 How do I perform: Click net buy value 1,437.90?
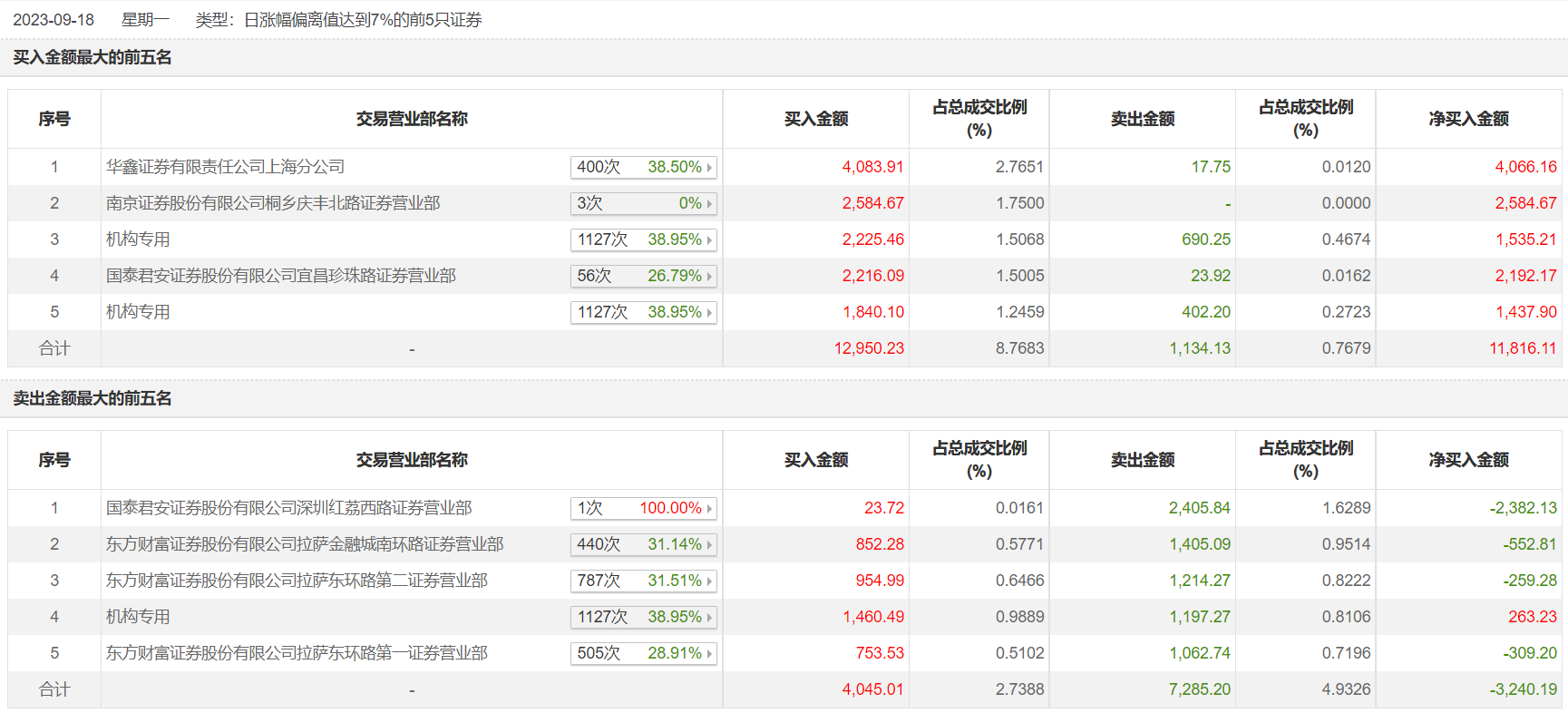click(x=1525, y=312)
